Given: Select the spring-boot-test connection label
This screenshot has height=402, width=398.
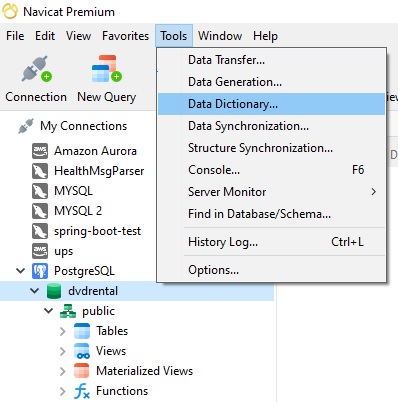Looking at the screenshot, I should click(x=97, y=231).
